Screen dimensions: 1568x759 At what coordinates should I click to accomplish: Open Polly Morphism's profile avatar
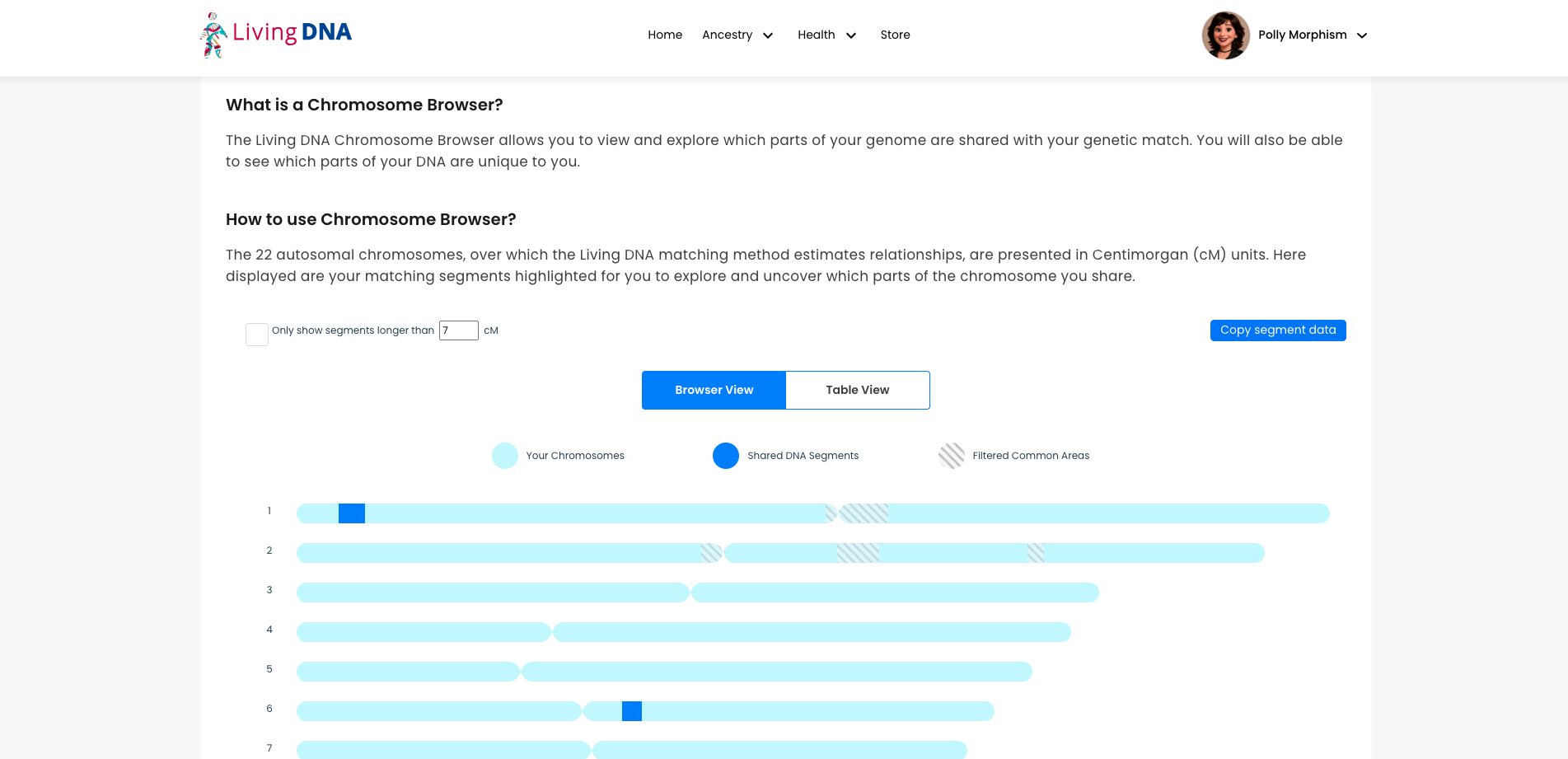(1225, 35)
